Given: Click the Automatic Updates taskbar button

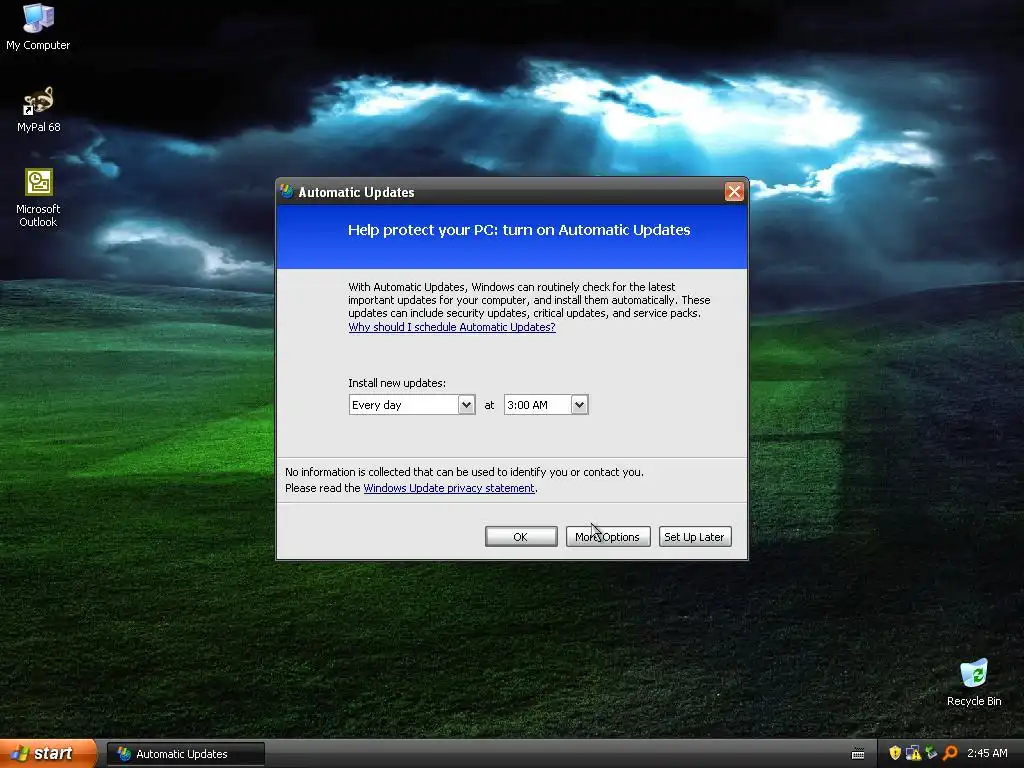Looking at the screenshot, I should tap(185, 754).
